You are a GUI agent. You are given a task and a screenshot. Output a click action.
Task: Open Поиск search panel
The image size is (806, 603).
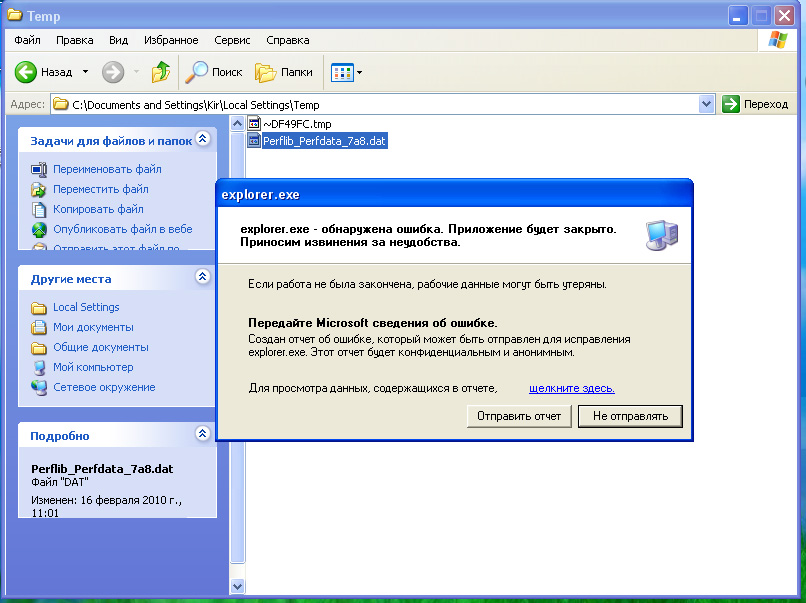click(x=213, y=72)
